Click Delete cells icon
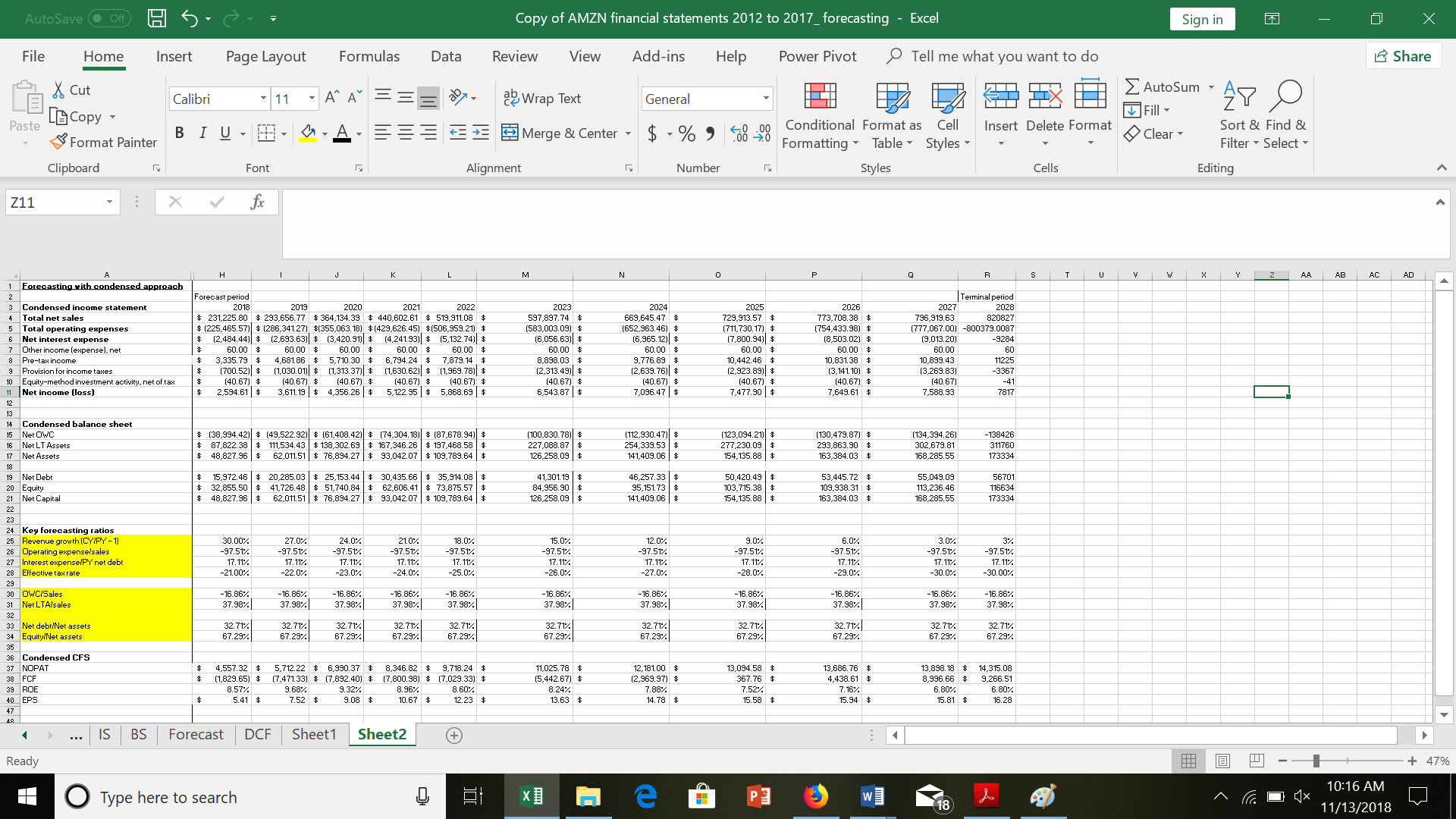This screenshot has height=819, width=1456. (x=1045, y=96)
